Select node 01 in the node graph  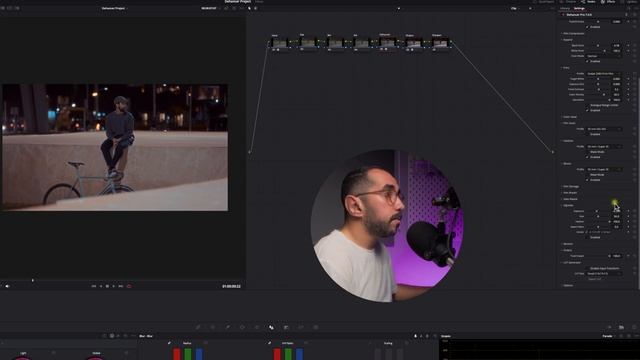(x=280, y=42)
